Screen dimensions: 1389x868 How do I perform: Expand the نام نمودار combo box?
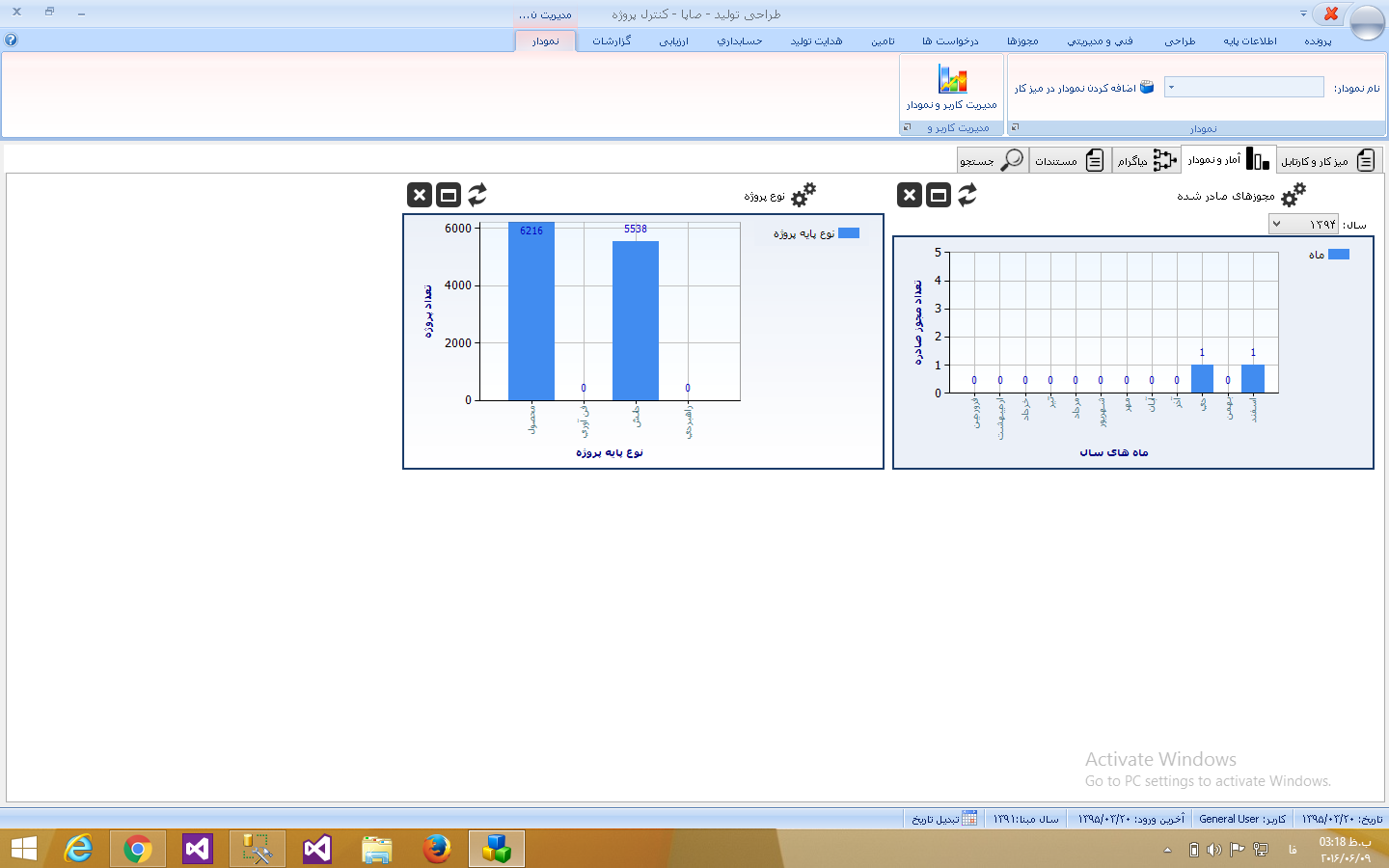coord(1171,88)
